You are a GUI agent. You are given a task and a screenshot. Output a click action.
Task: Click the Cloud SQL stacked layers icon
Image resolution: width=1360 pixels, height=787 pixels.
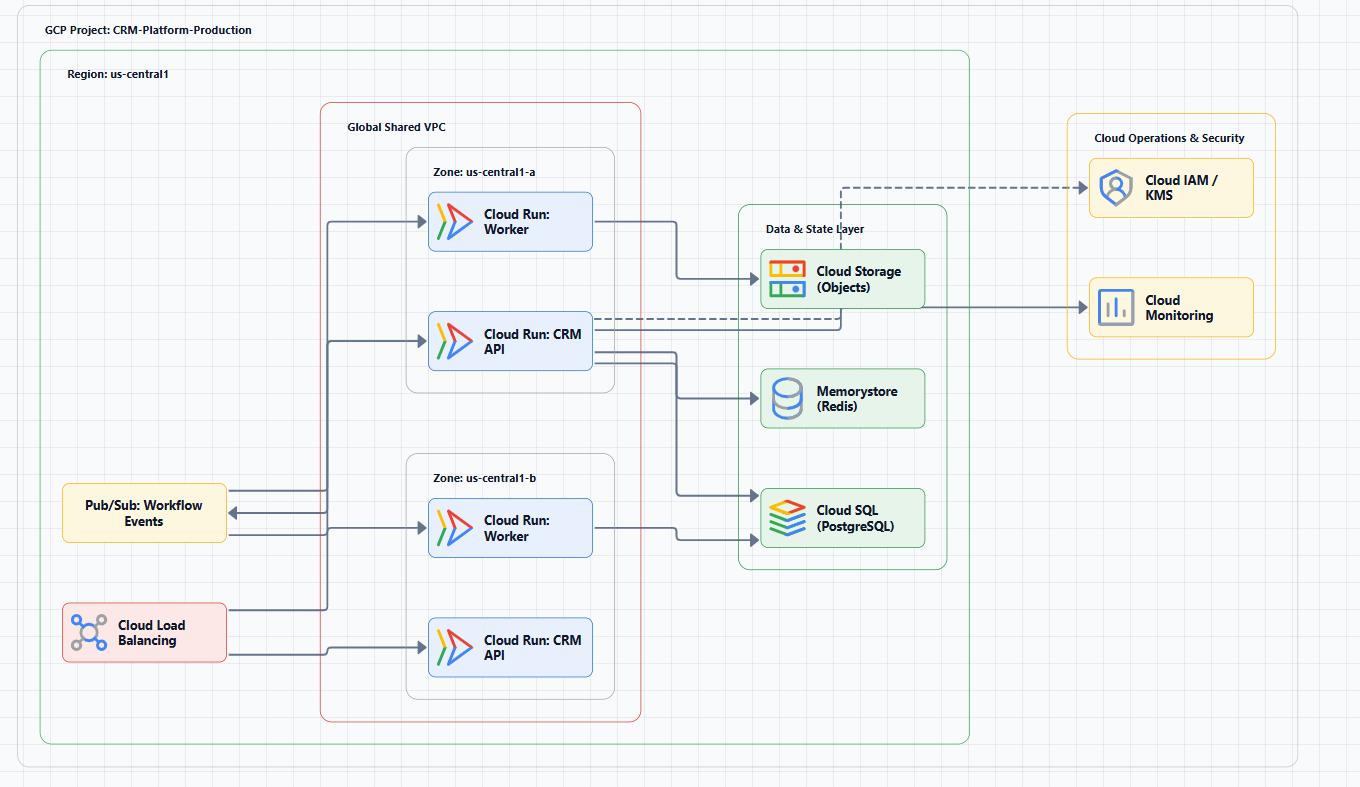787,518
